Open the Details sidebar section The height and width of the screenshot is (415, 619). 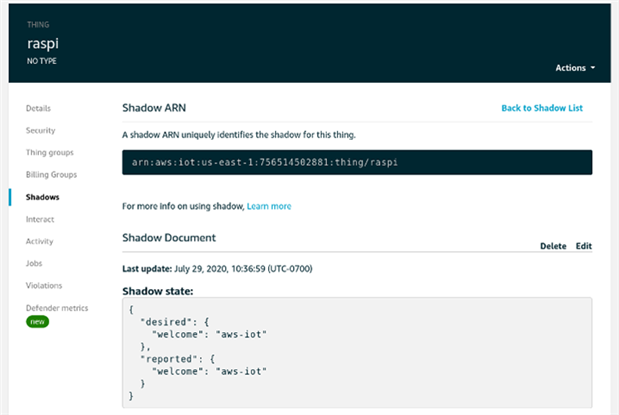(x=38, y=108)
